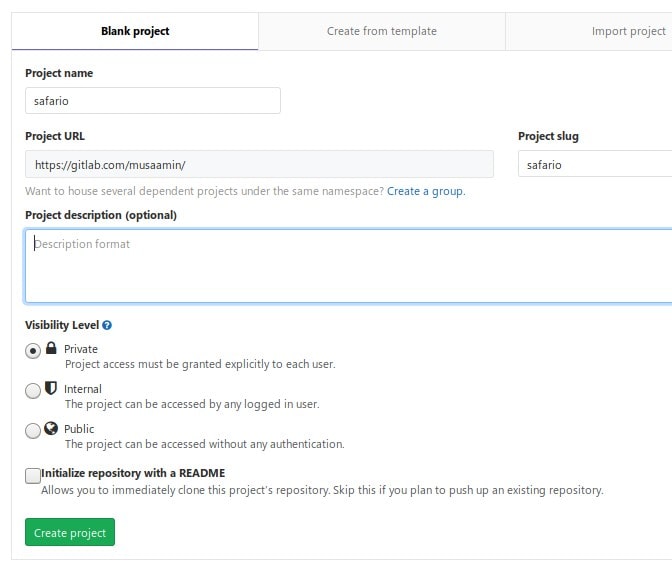672x567 pixels.
Task: Click the Private option label
Action: click(81, 349)
